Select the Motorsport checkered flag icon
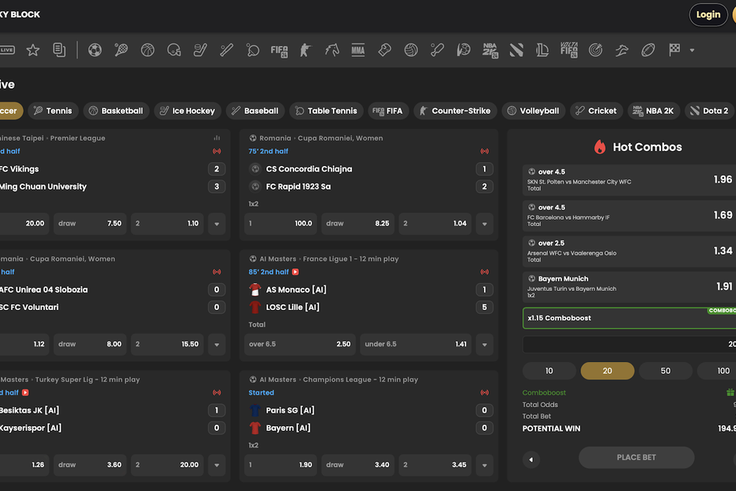Image resolution: width=736 pixels, height=491 pixels. click(675, 50)
